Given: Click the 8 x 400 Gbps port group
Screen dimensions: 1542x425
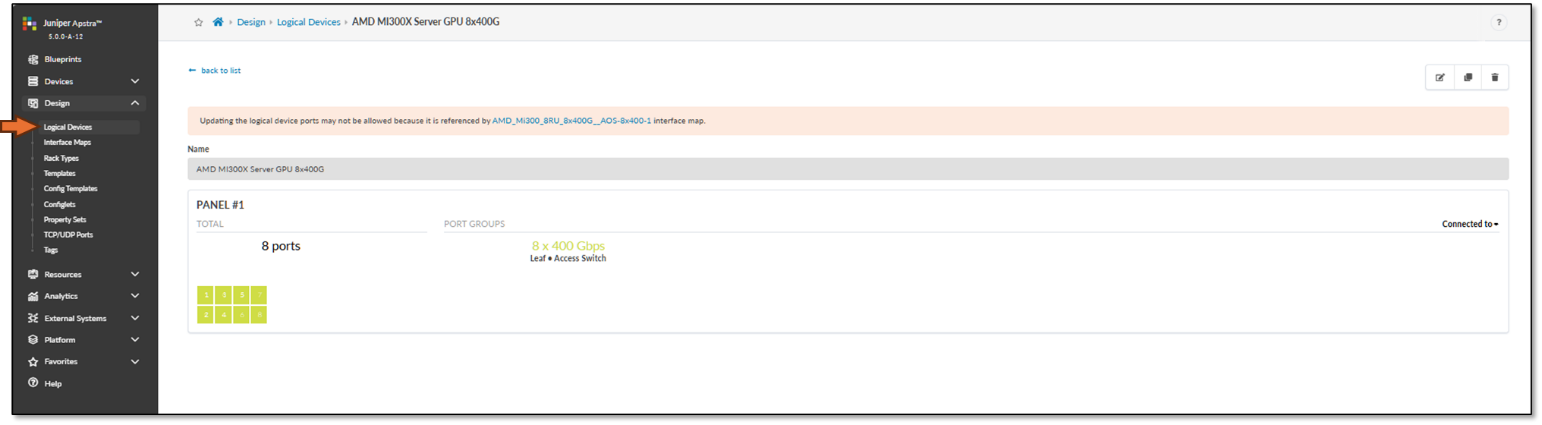Looking at the screenshot, I should (568, 245).
